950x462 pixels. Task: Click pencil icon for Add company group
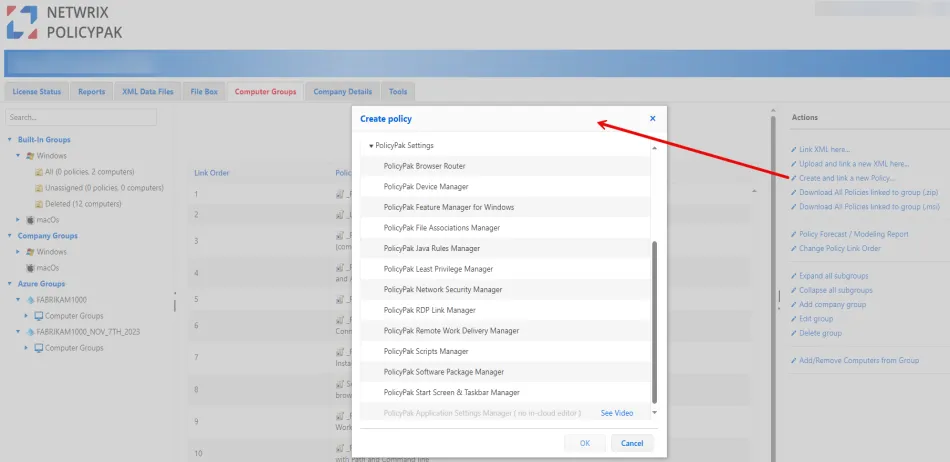[794, 304]
